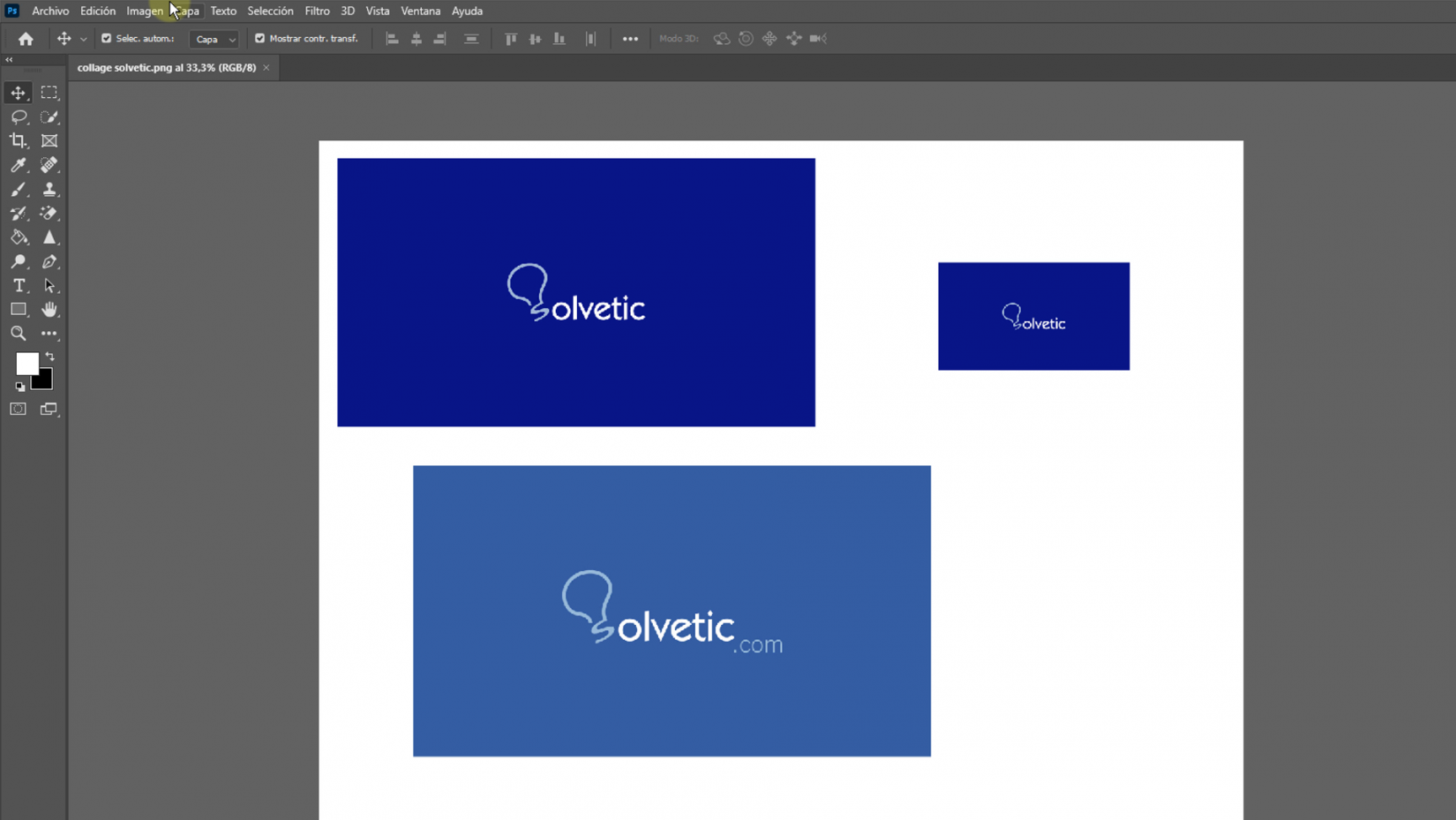This screenshot has width=1456, height=820.
Task: Open the Imagen menu
Action: pyautogui.click(x=145, y=11)
